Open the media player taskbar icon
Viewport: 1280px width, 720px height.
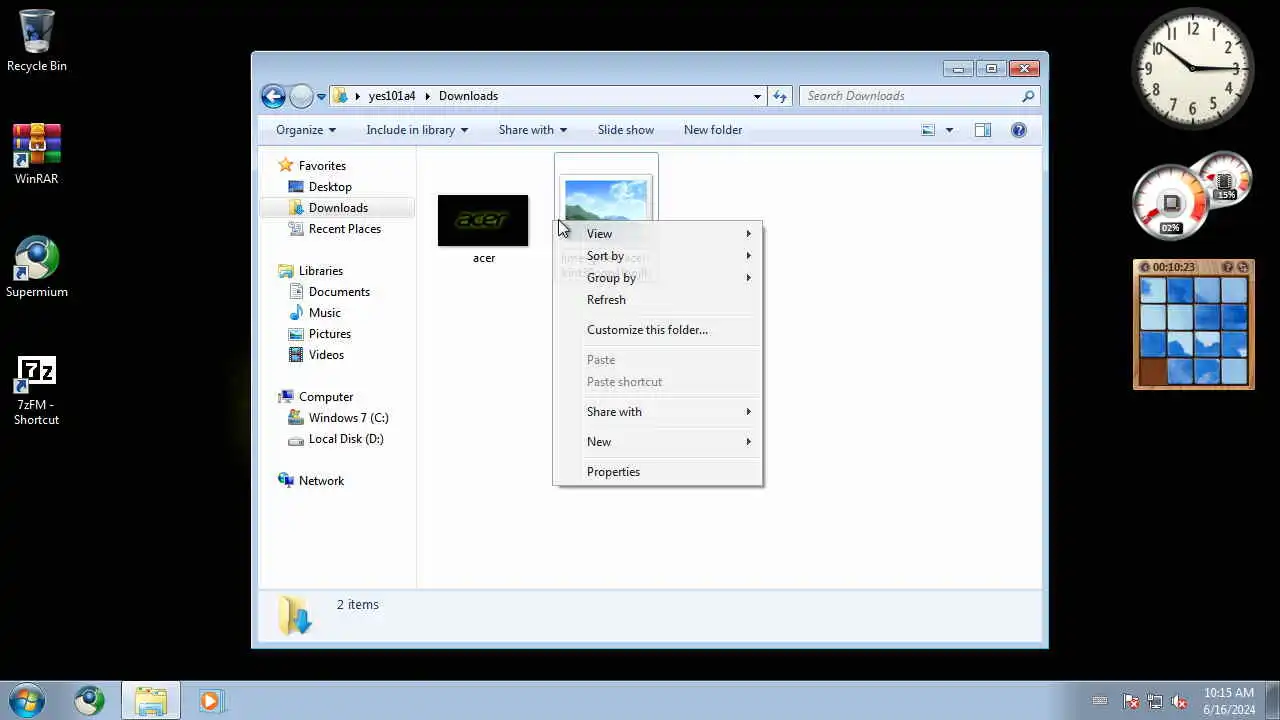(210, 701)
